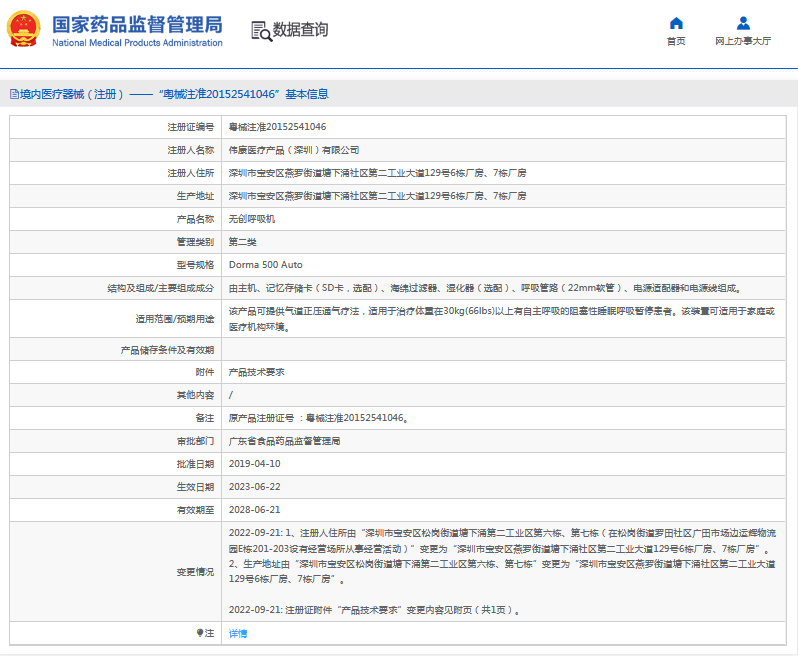Click the 备注 original certificate number text
Screen dimensions: 798x656
[x=318, y=418]
